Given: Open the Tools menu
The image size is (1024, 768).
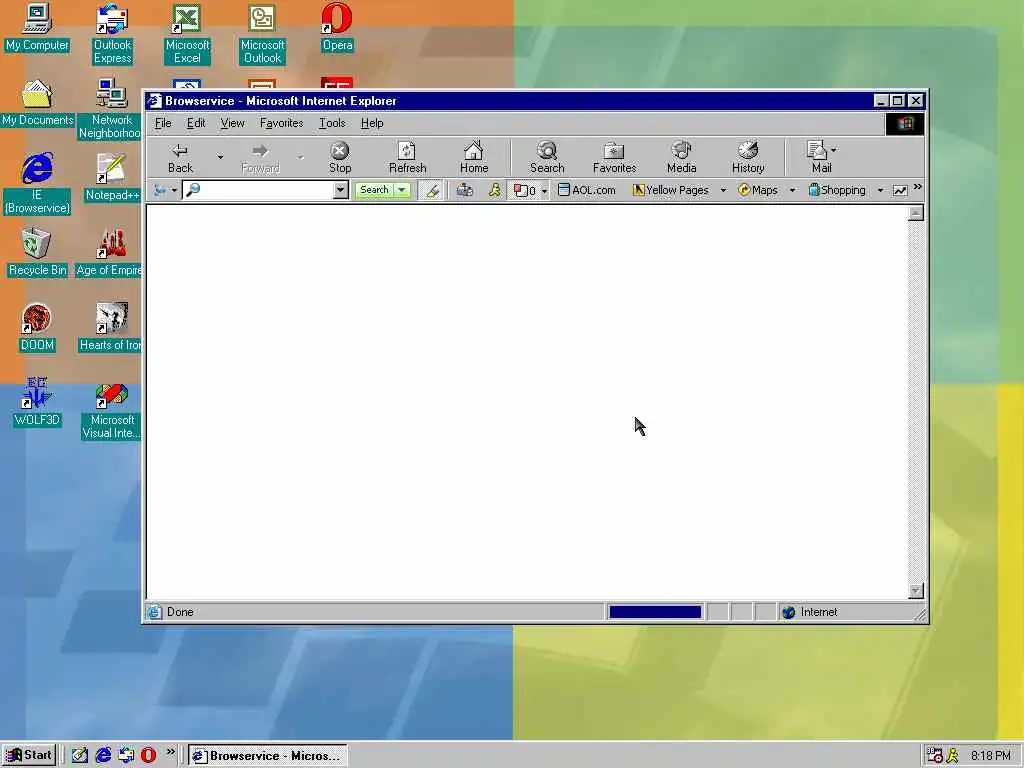Looking at the screenshot, I should coord(332,123).
